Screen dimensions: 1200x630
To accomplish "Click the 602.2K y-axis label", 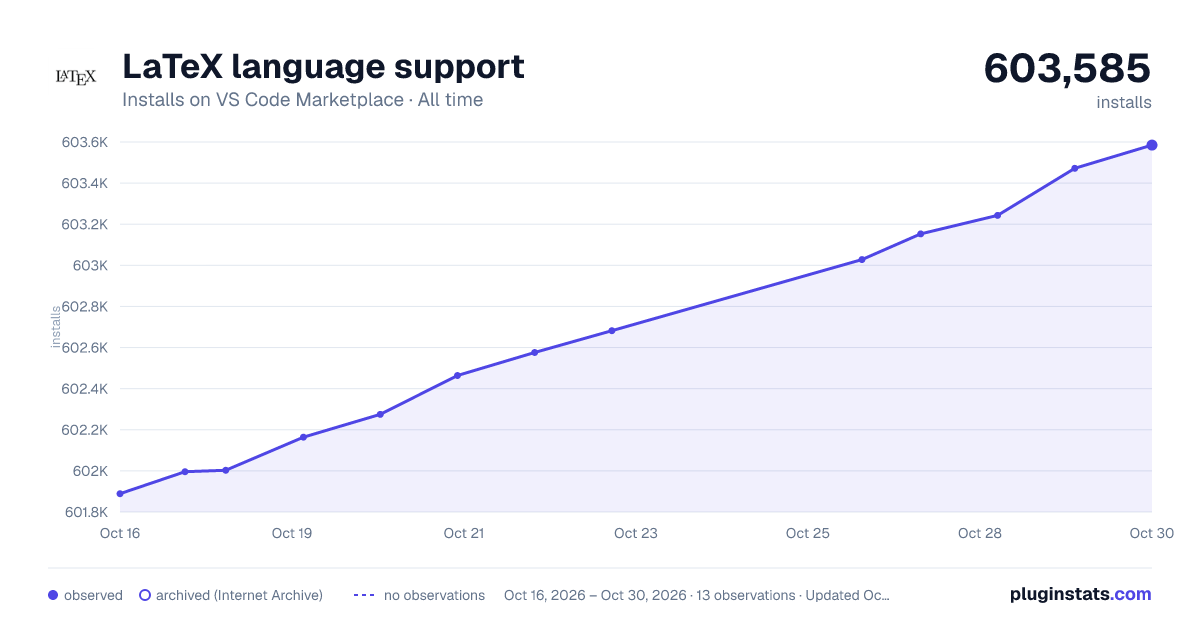I will [84, 430].
